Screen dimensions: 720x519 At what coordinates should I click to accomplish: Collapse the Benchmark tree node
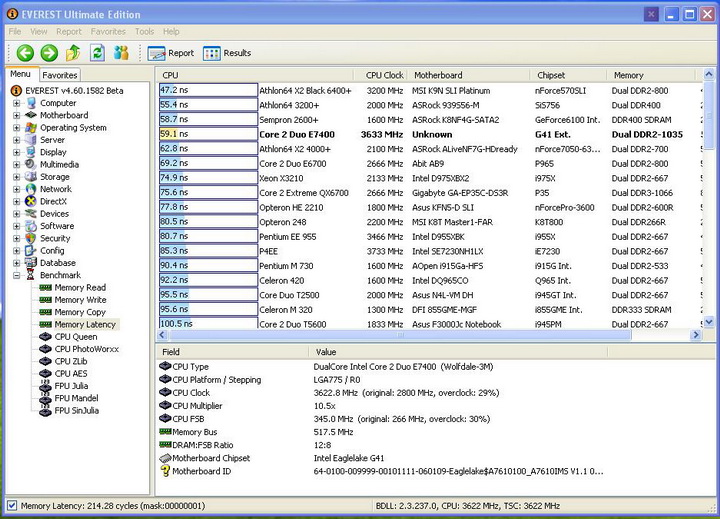coord(17,275)
